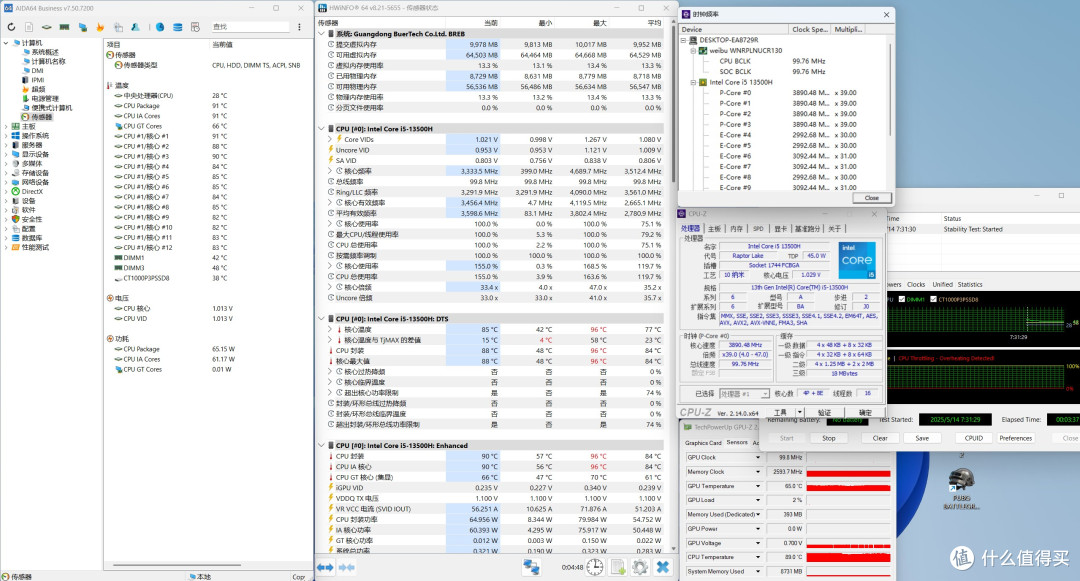This screenshot has height=581, width=1080.
Task: Click HWiNFO network computers icon
Action: coord(531,567)
